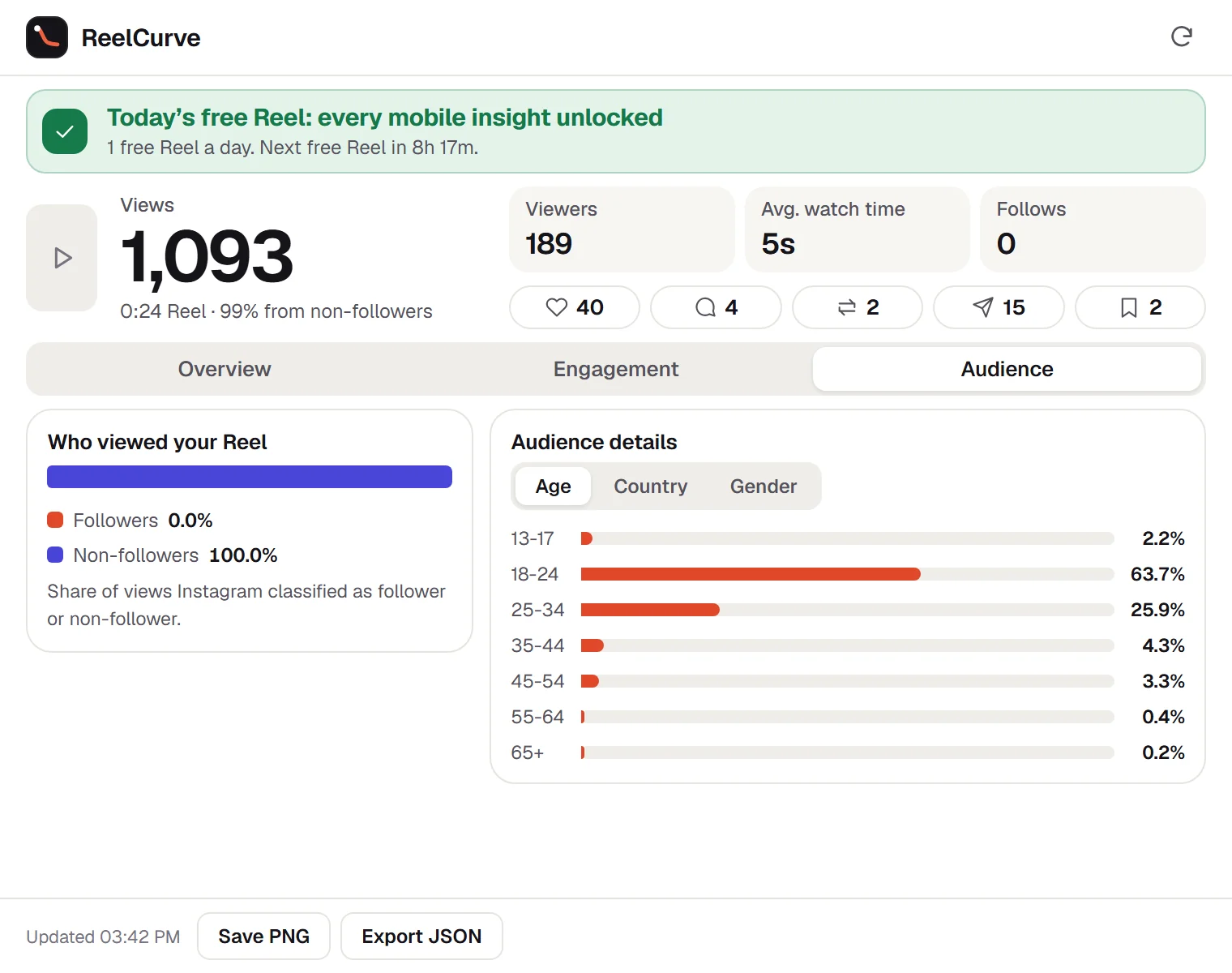This screenshot has height=973, width=1232.
Task: Click the 25.9% value for 25-34
Action: pos(1157,610)
